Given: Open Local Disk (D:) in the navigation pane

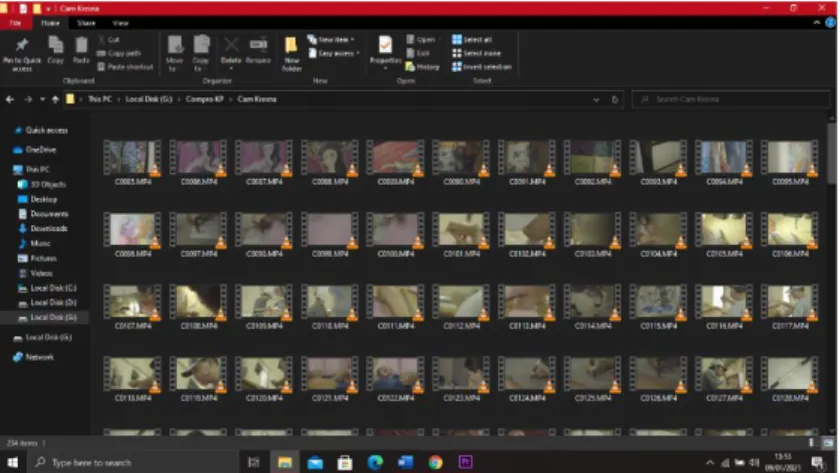Looking at the screenshot, I should [48, 303].
